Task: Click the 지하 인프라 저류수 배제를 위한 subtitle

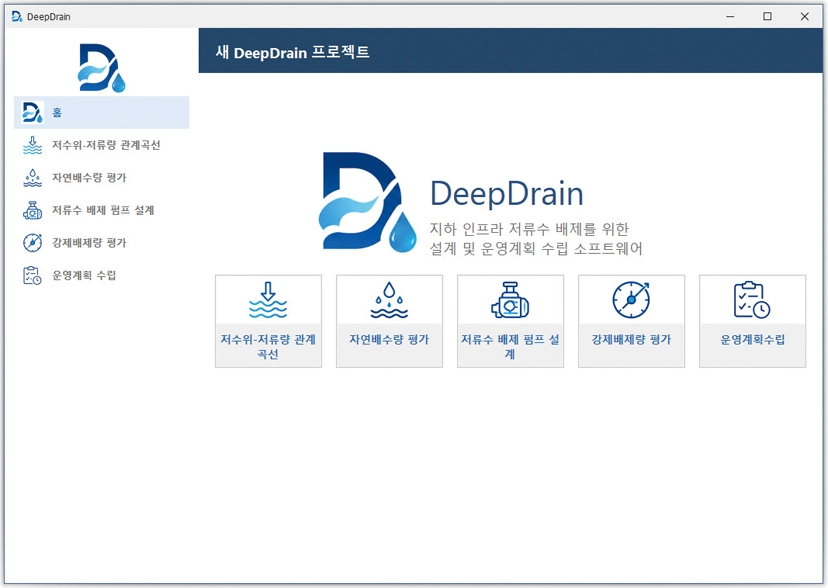Action: tap(529, 229)
